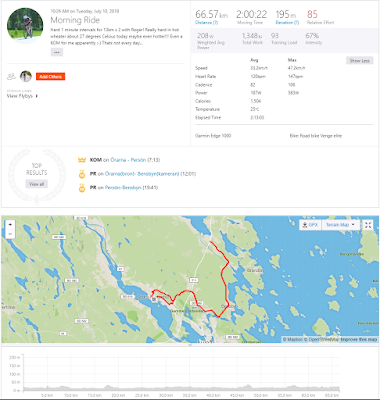Click the second PR medal icon
Viewport: 380px width, 400px height.
point(82,188)
